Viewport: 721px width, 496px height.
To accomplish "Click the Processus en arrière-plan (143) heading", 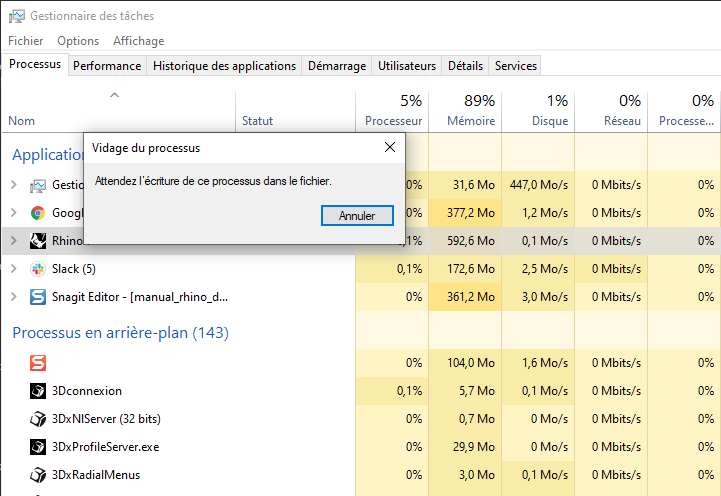I will (x=120, y=332).
